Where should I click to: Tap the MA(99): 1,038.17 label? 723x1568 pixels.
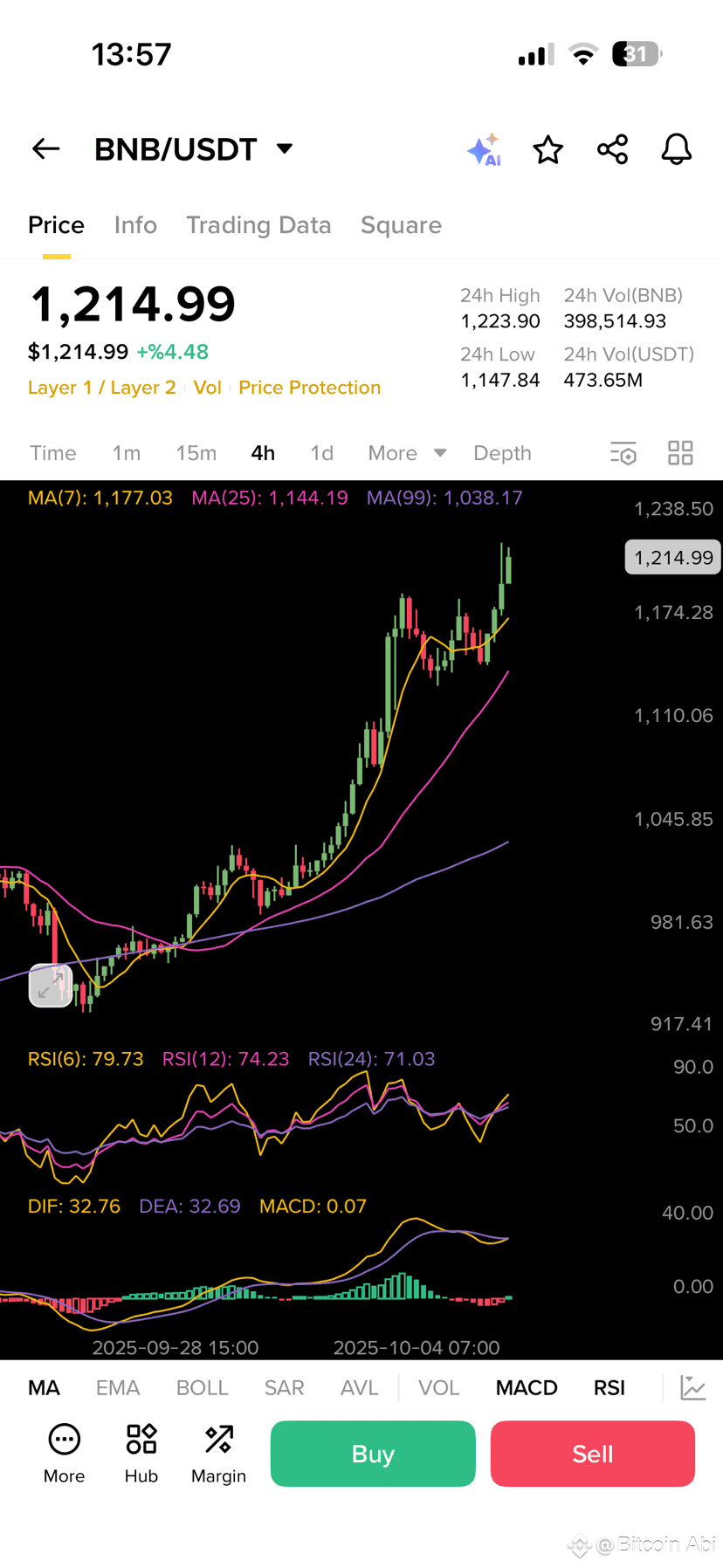coord(444,498)
